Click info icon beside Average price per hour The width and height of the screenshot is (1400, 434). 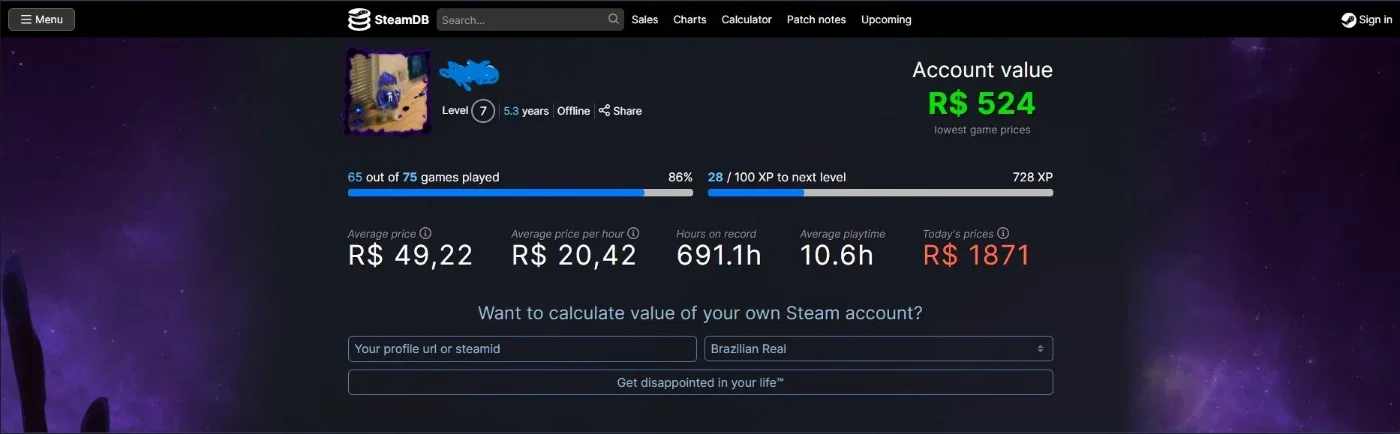(633, 233)
